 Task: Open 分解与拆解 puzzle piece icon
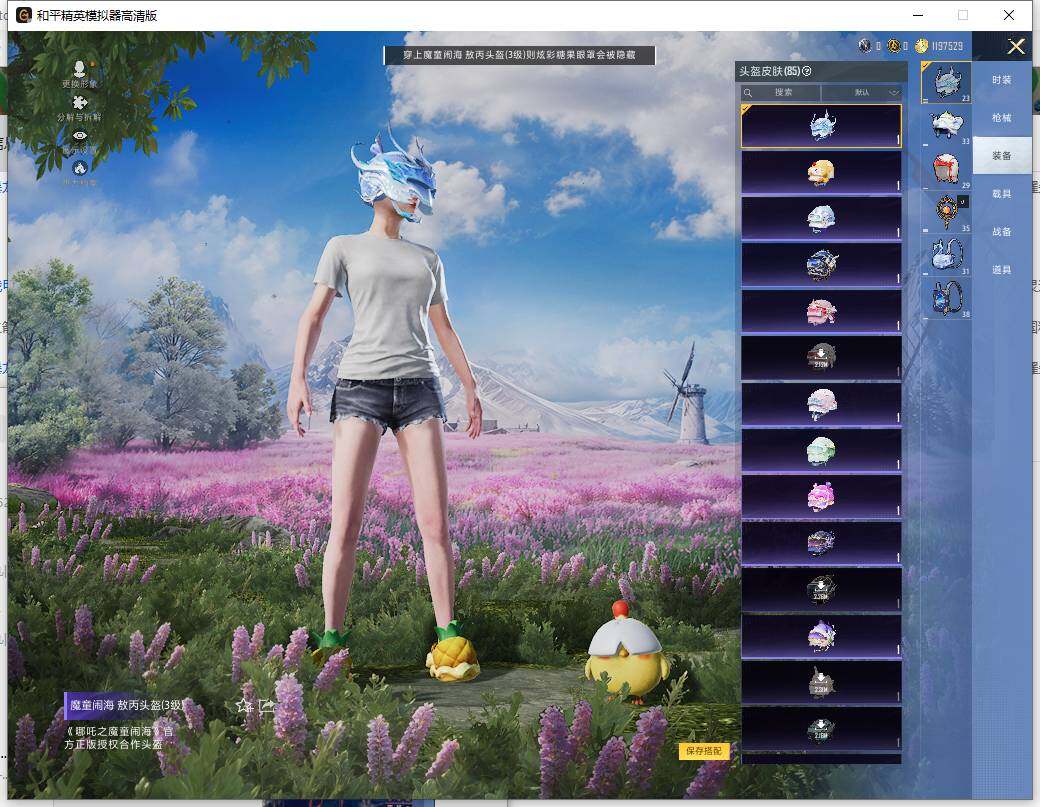80,108
